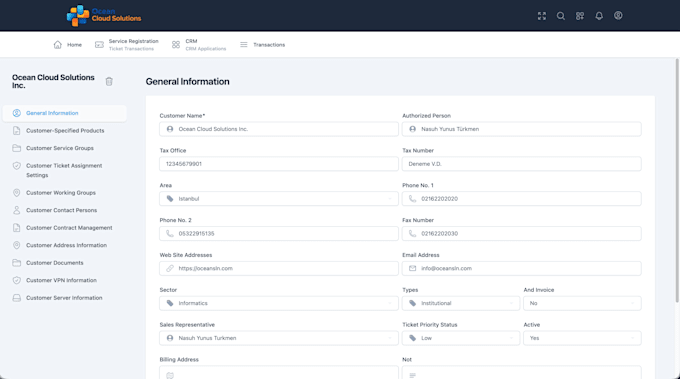Click the Web Site Addresses field
The width and height of the screenshot is (680, 379).
tap(279, 268)
